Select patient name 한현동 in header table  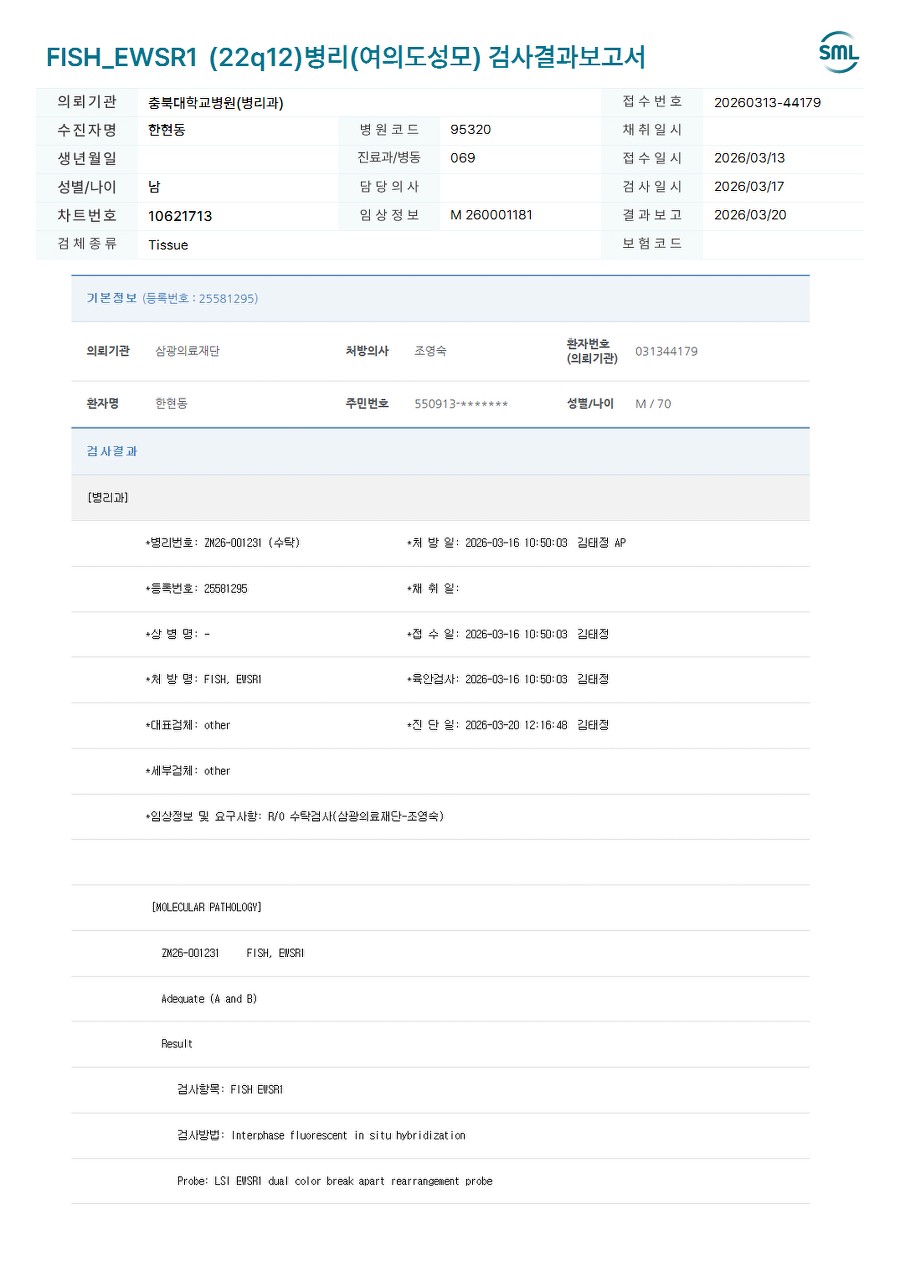click(167, 130)
